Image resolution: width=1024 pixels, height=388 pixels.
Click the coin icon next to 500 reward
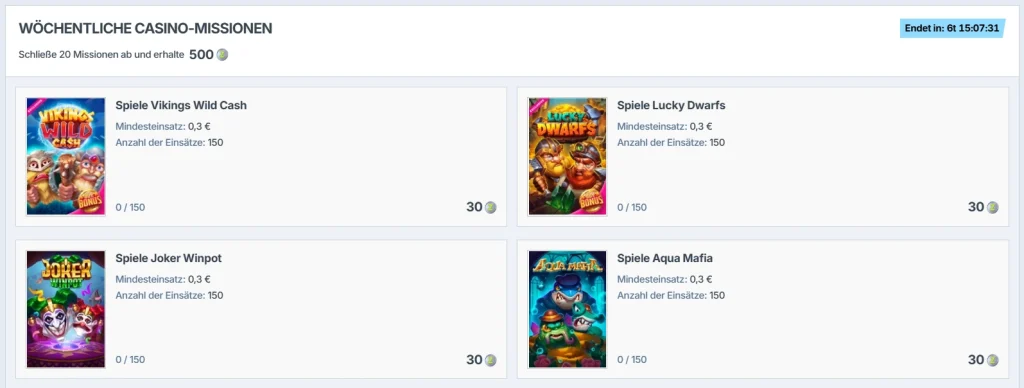coord(222,55)
